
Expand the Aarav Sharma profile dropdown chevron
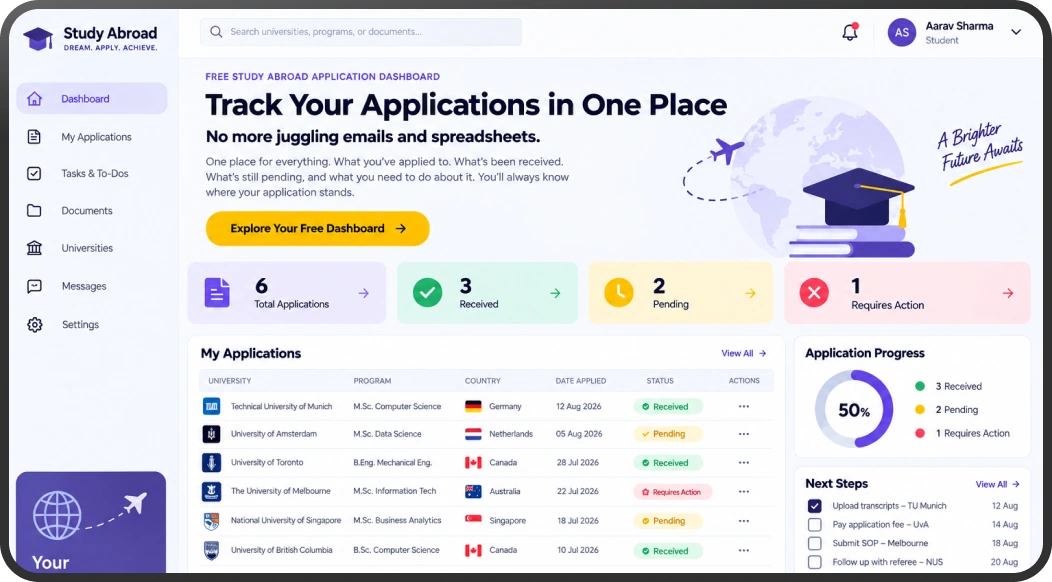(x=1016, y=32)
